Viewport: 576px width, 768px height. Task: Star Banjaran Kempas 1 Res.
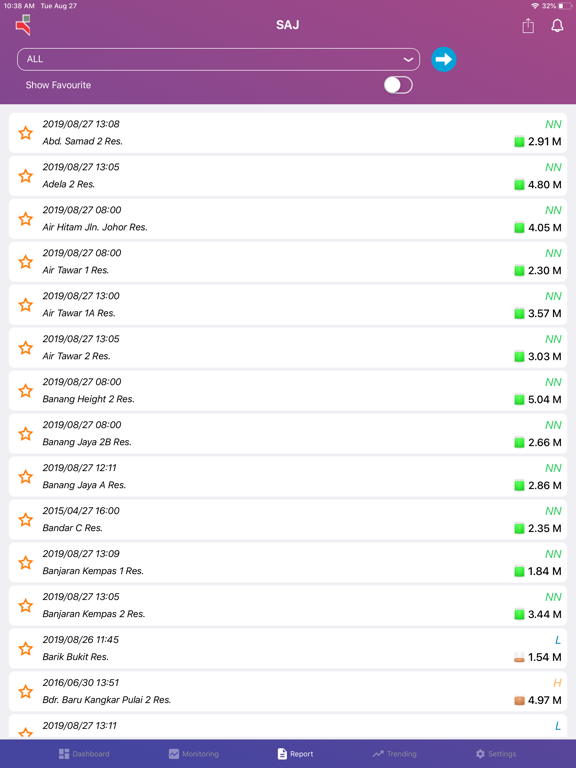pyautogui.click(x=25, y=563)
